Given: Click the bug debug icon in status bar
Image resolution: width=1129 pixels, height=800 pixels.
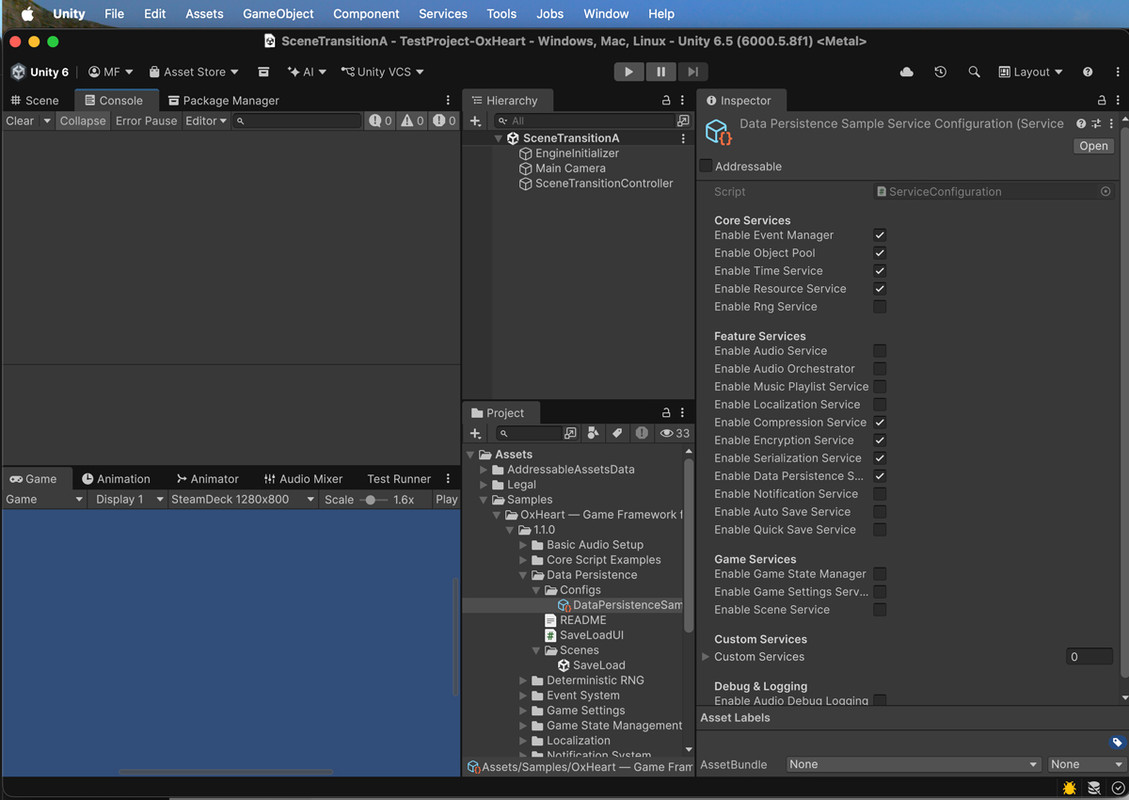Looking at the screenshot, I should click(x=1069, y=788).
